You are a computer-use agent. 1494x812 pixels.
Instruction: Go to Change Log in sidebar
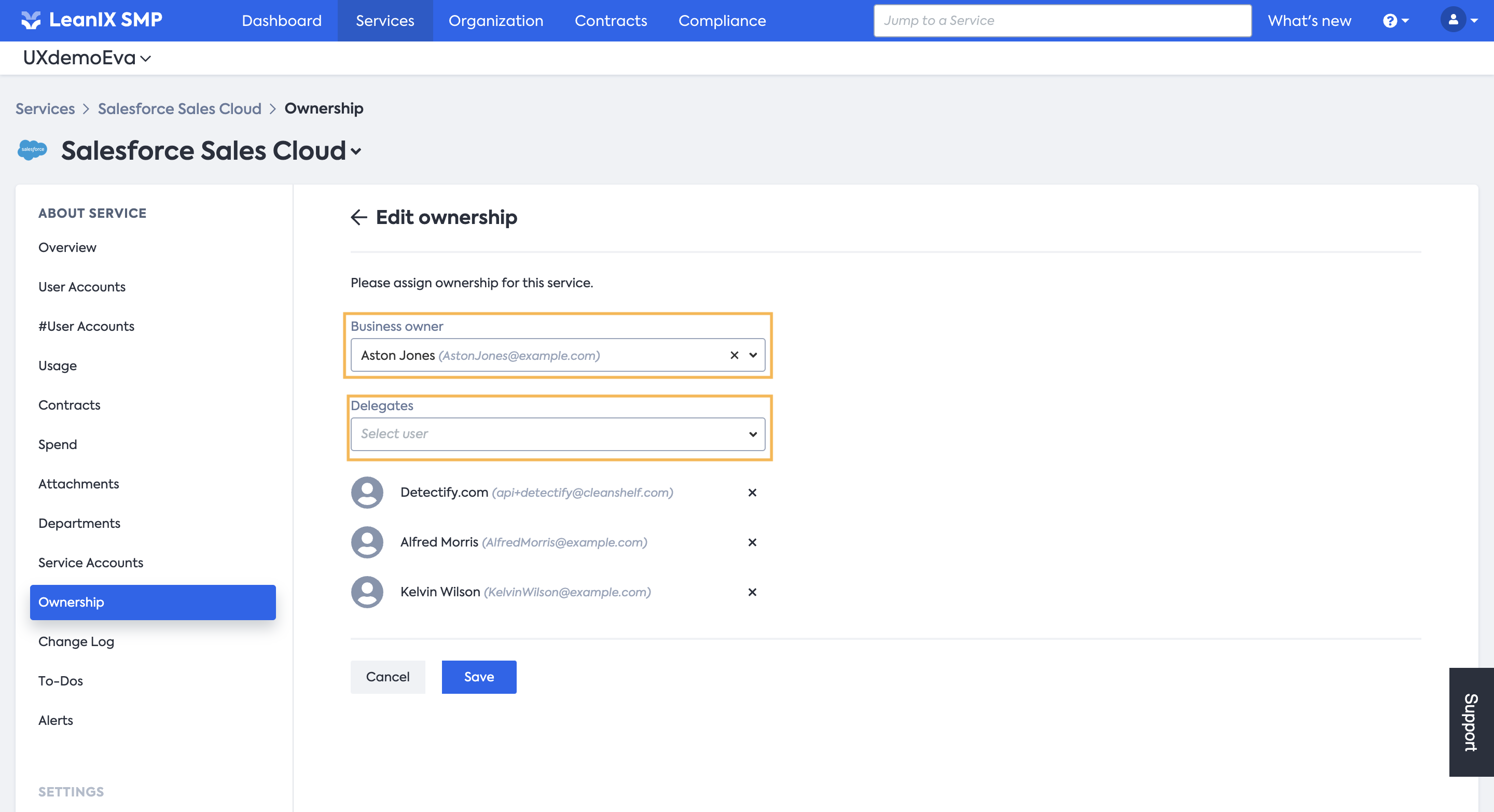pos(76,641)
